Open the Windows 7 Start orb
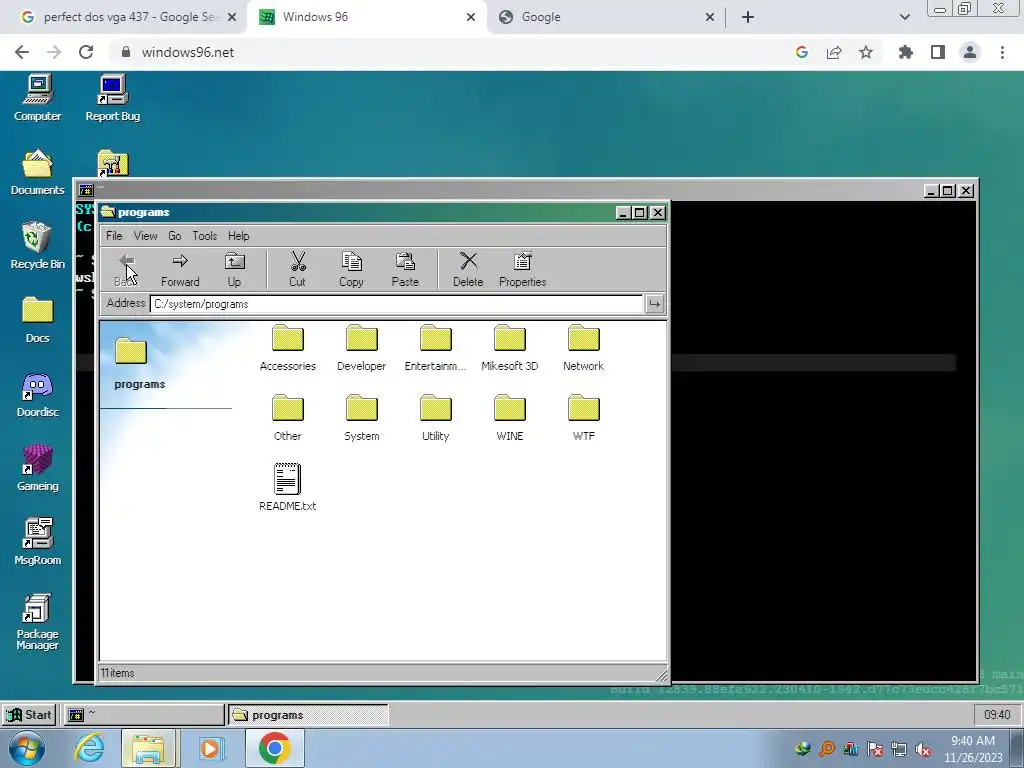This screenshot has width=1024, height=768. click(27, 748)
